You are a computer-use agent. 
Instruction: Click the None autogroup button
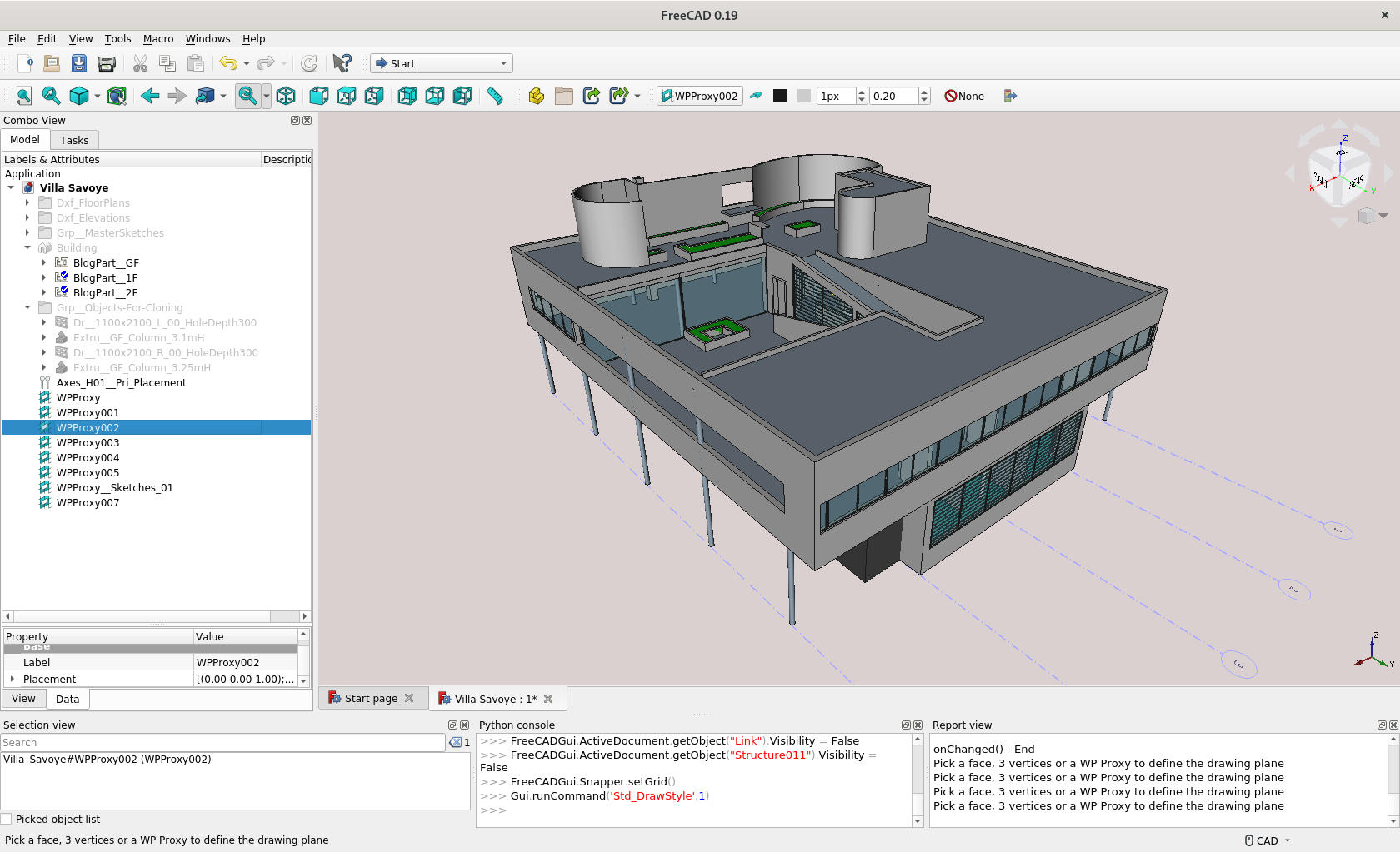[964, 96]
